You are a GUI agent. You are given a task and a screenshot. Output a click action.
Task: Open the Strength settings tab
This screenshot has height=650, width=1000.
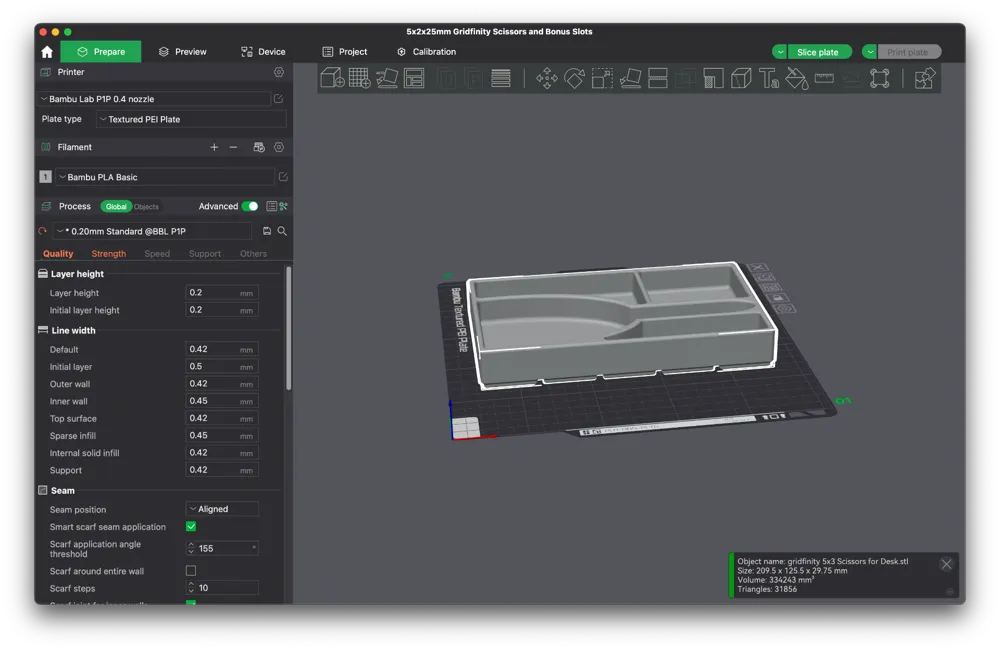pyautogui.click(x=109, y=254)
